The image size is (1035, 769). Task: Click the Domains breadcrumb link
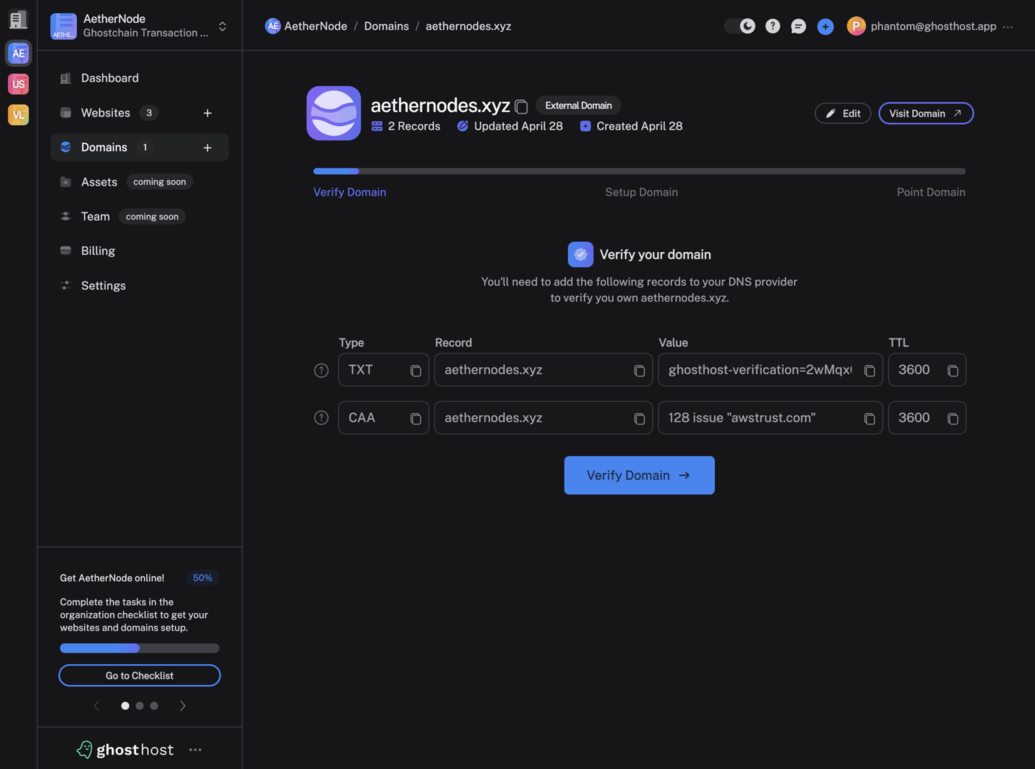click(386, 26)
